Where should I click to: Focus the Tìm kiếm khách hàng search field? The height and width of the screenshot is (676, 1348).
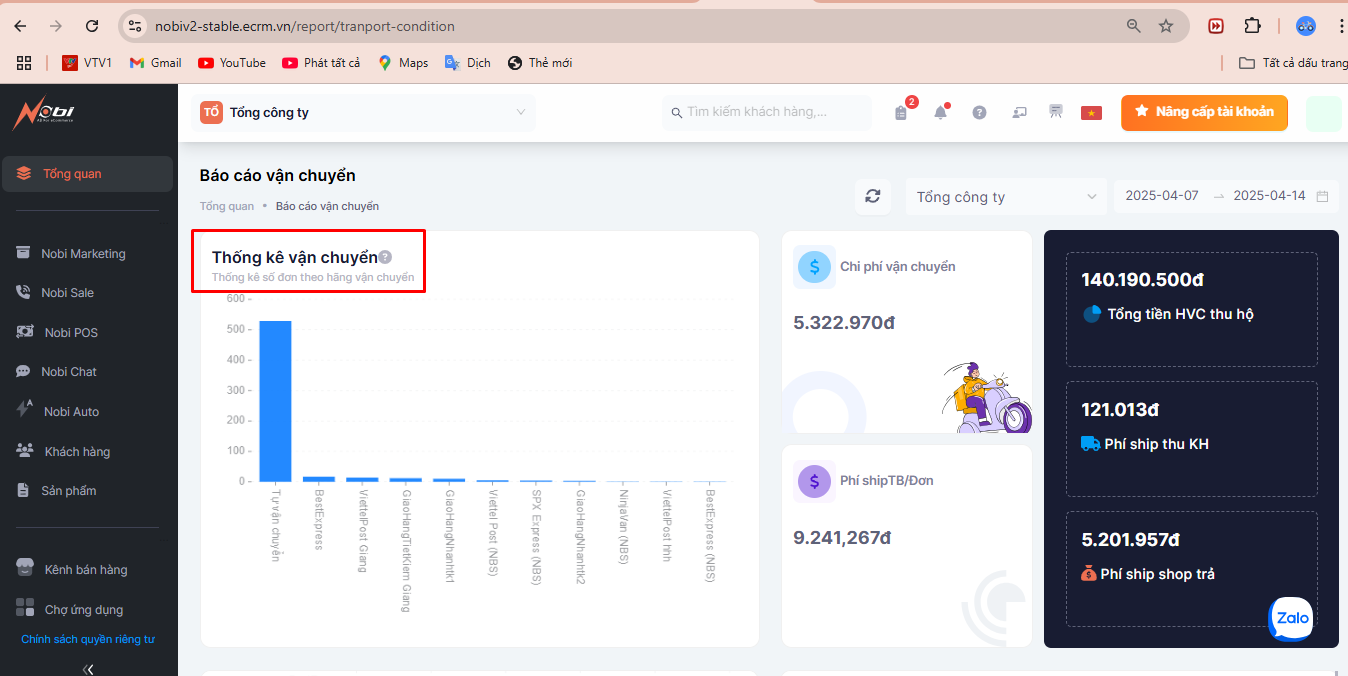coord(766,112)
